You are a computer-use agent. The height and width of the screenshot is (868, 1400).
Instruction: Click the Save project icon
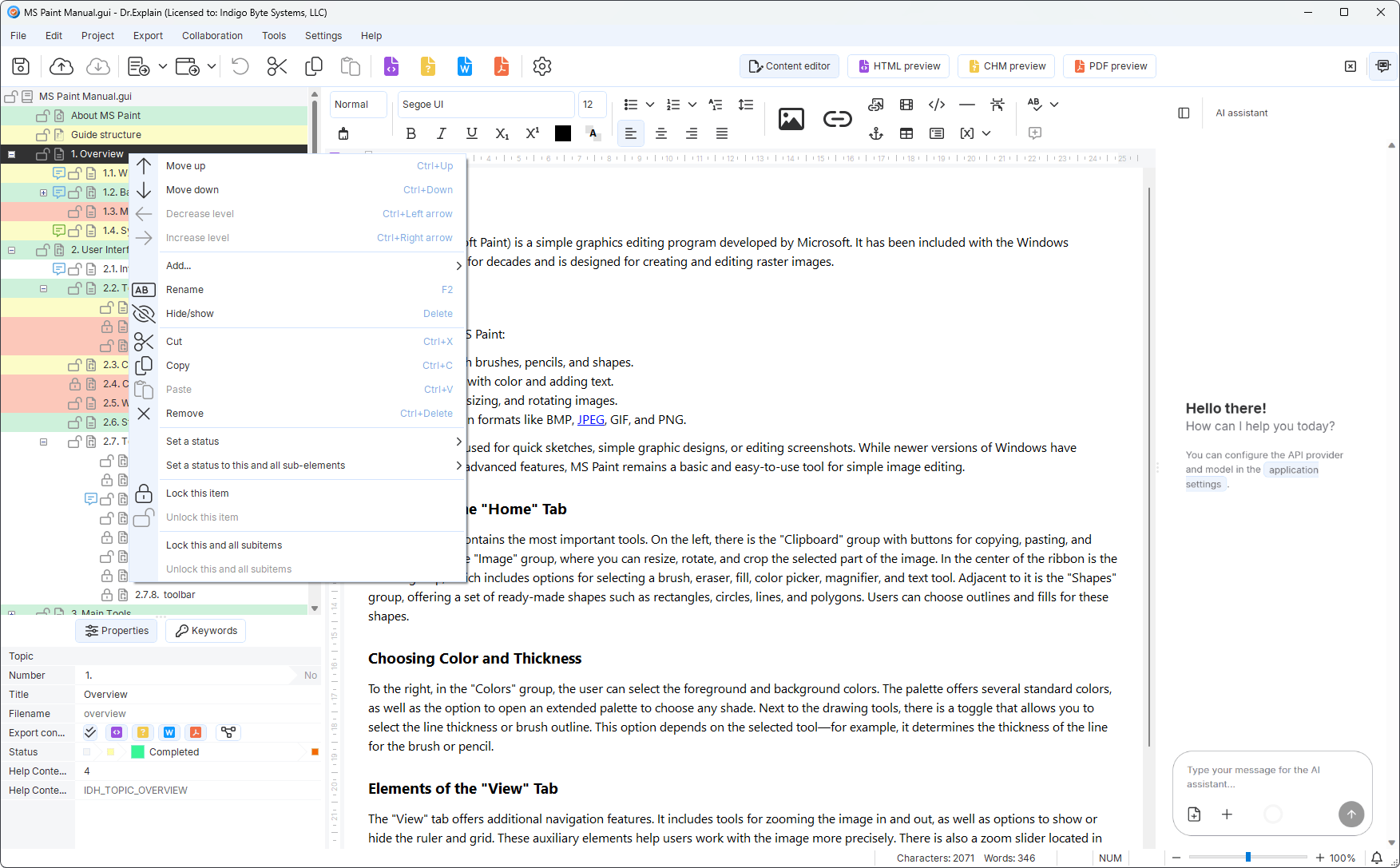click(x=21, y=66)
